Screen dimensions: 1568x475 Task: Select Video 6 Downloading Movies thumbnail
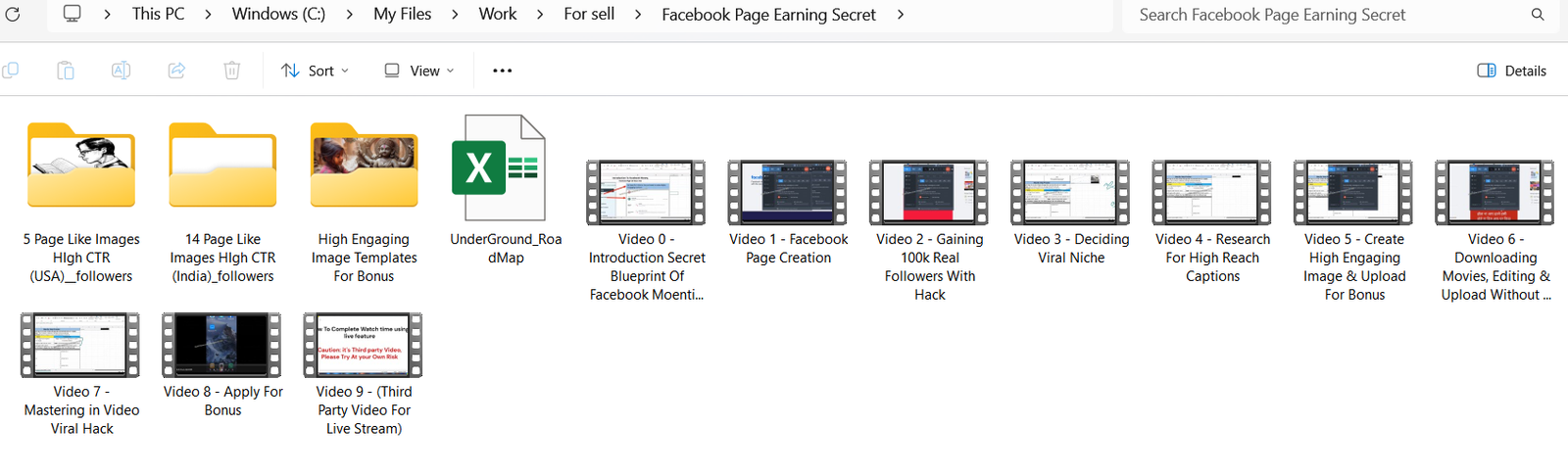click(x=1494, y=193)
